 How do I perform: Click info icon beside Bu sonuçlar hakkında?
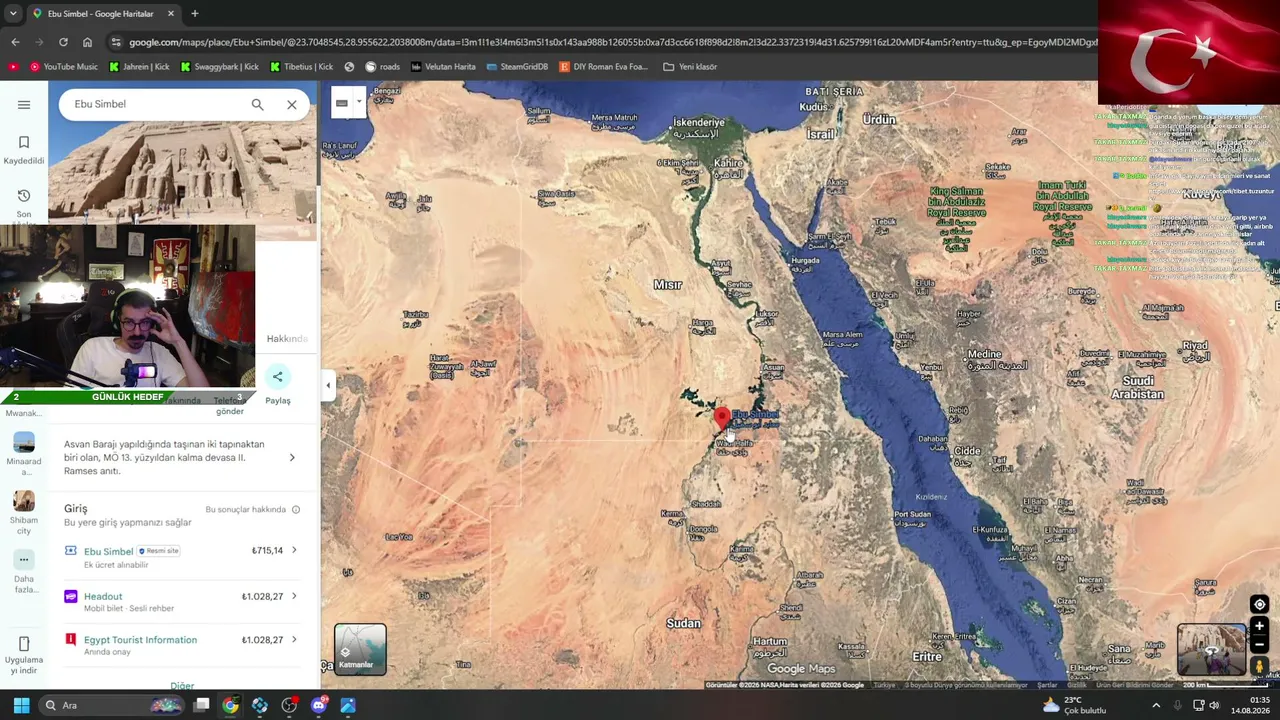(296, 510)
